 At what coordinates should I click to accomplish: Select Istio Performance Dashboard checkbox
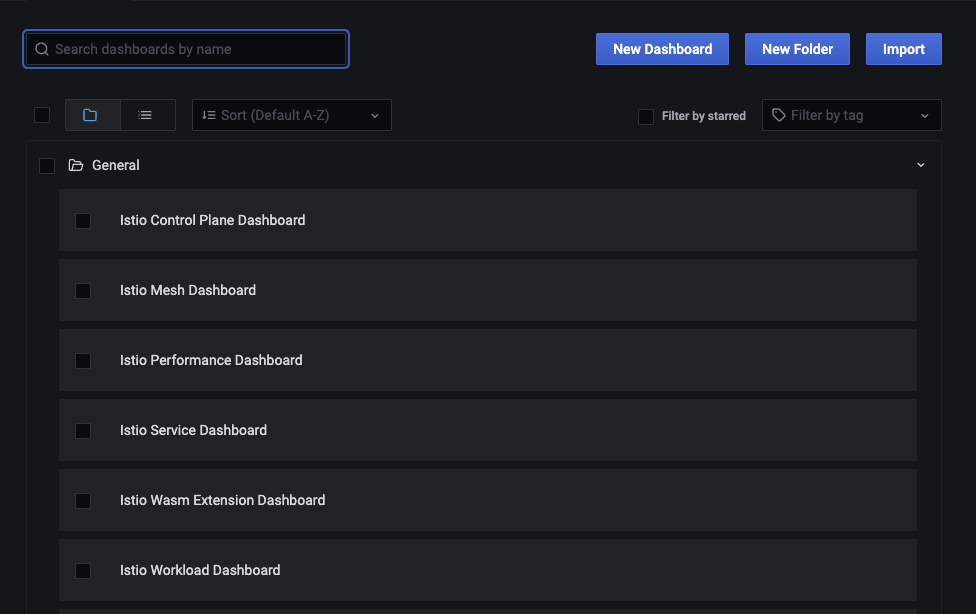(x=83, y=361)
